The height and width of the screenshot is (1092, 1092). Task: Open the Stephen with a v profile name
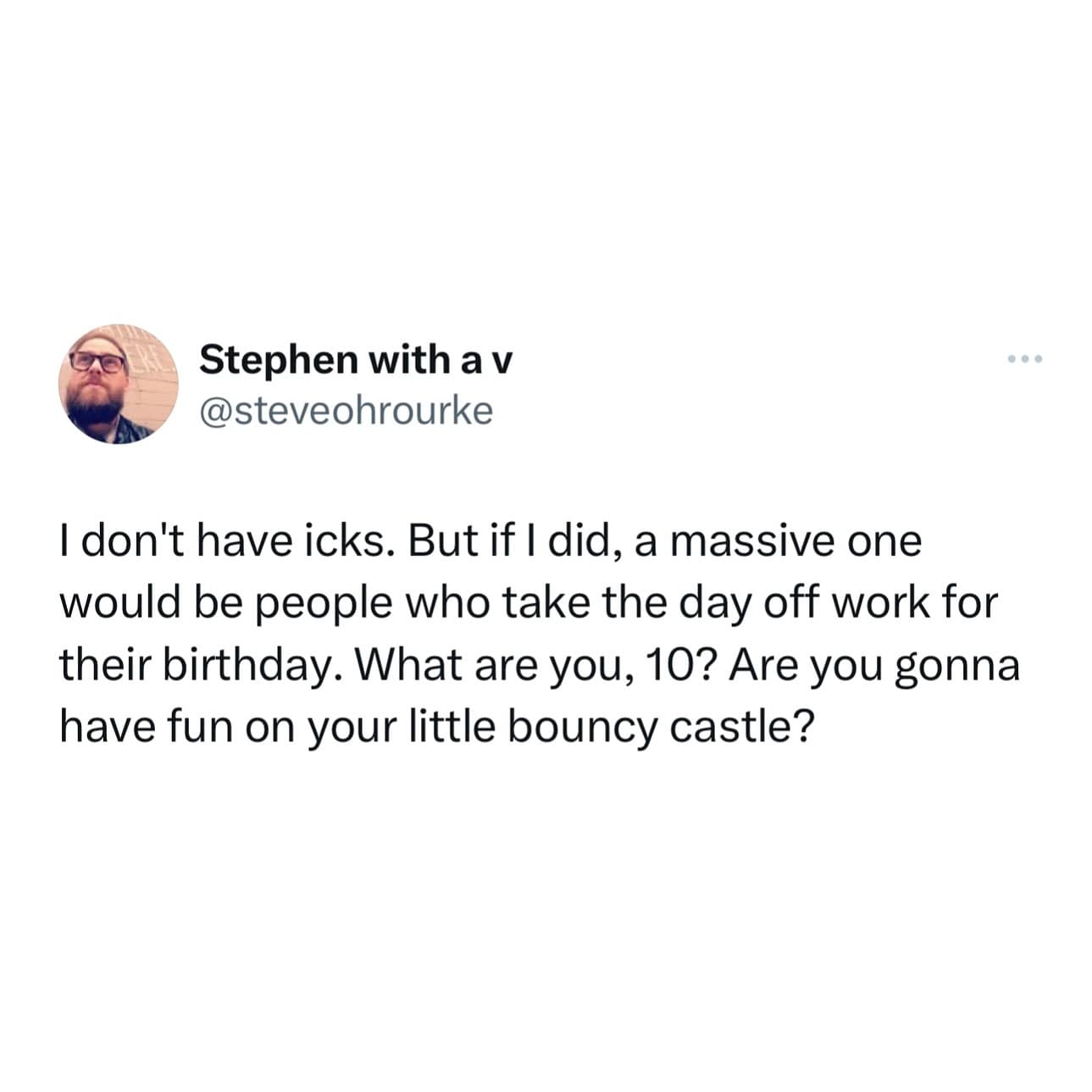357,360
